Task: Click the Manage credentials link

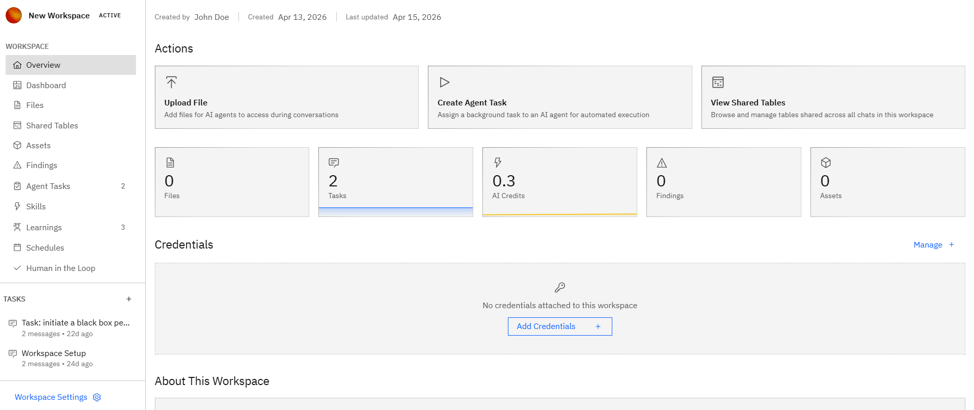Action: click(x=927, y=245)
